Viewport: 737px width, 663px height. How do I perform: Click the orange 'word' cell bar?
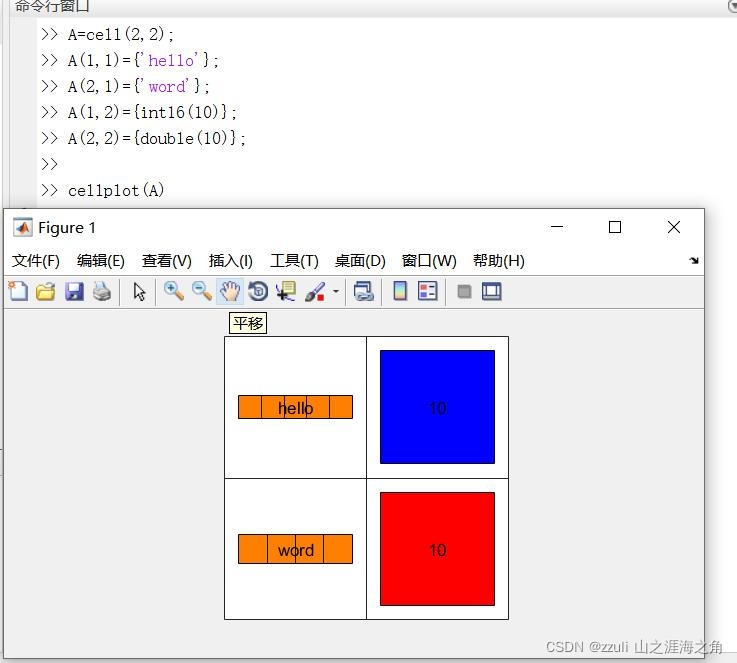[295, 549]
